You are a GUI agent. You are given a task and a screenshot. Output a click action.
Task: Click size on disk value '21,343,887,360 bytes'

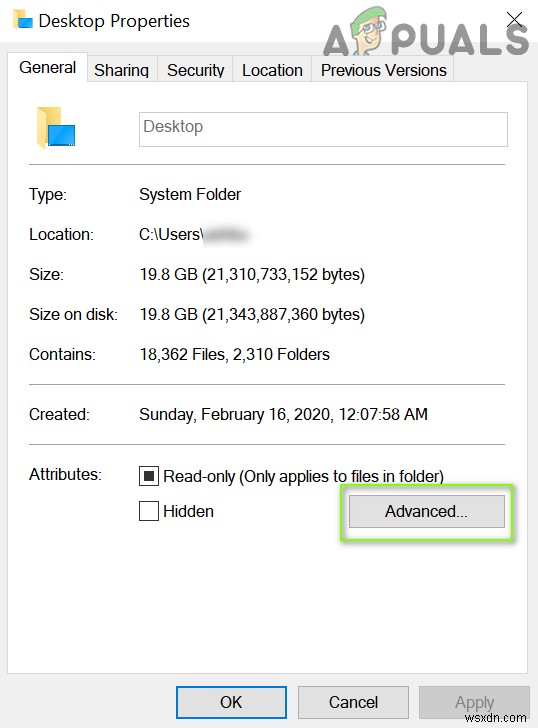pos(285,314)
